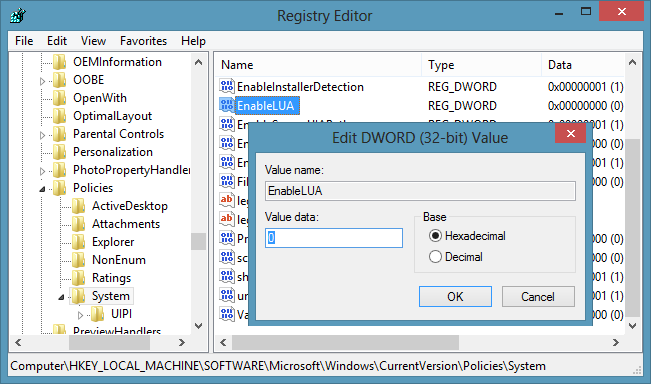Select the OptimalLayout tree label

113,116
